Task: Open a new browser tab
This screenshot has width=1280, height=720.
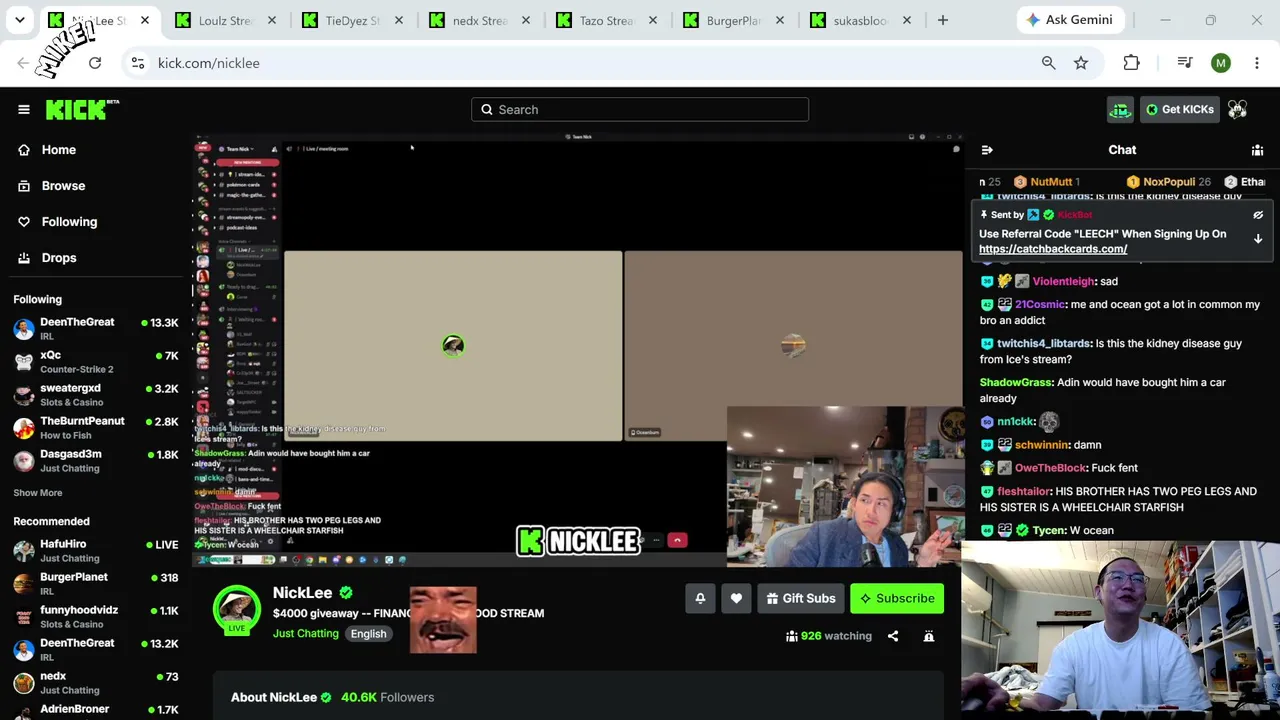Action: click(x=943, y=20)
